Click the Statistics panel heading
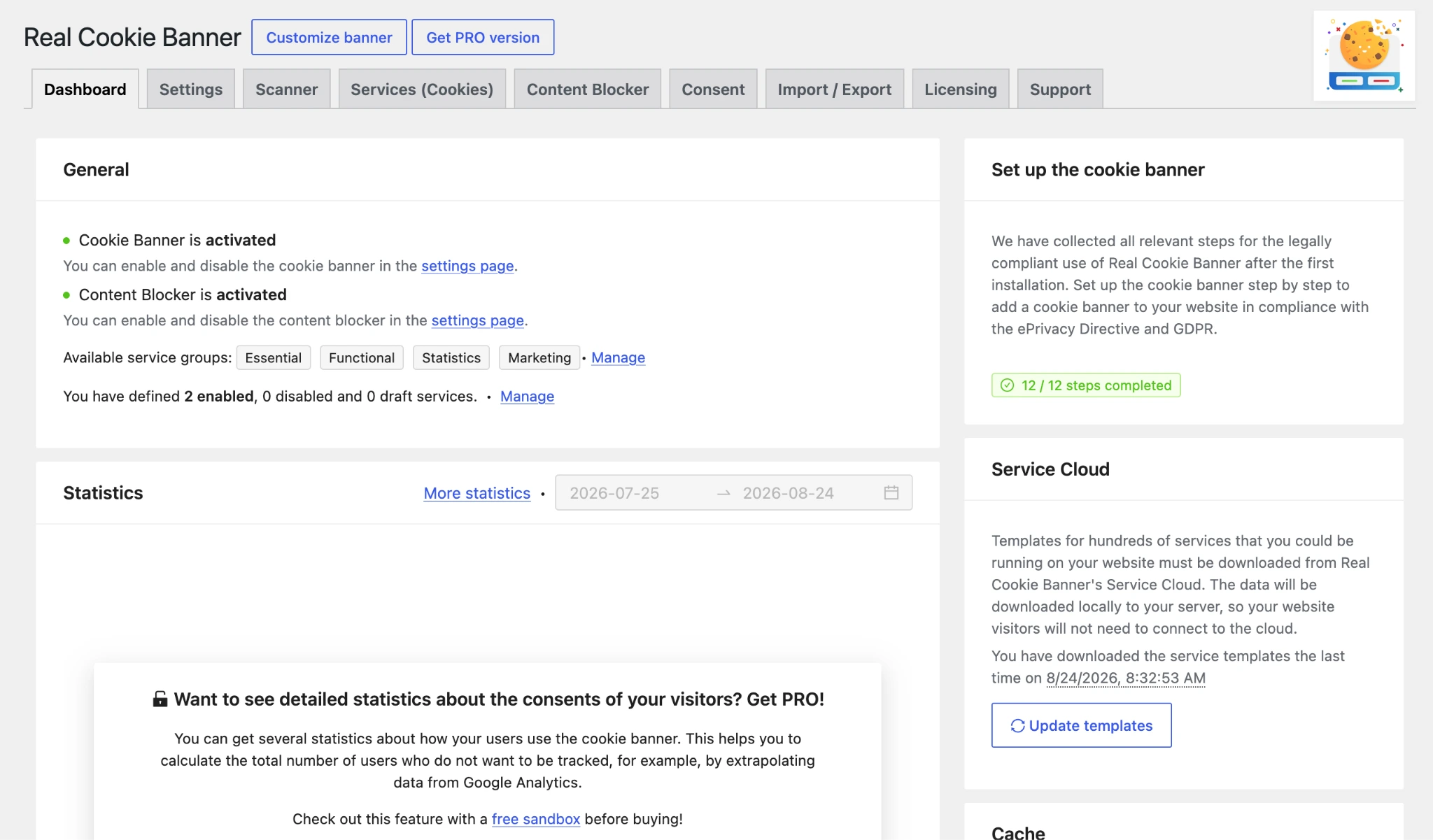 pyautogui.click(x=103, y=493)
